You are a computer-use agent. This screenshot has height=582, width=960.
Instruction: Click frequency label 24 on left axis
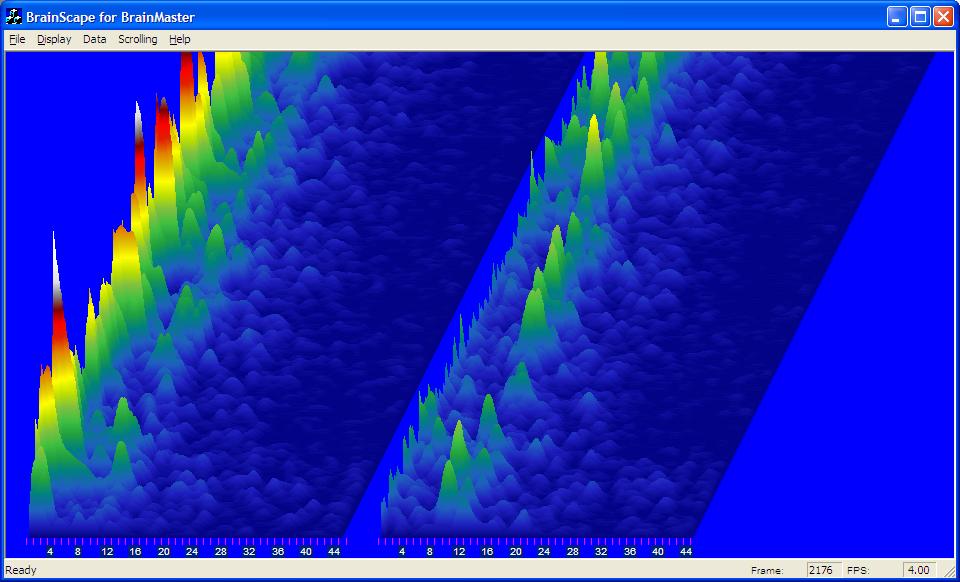point(192,551)
